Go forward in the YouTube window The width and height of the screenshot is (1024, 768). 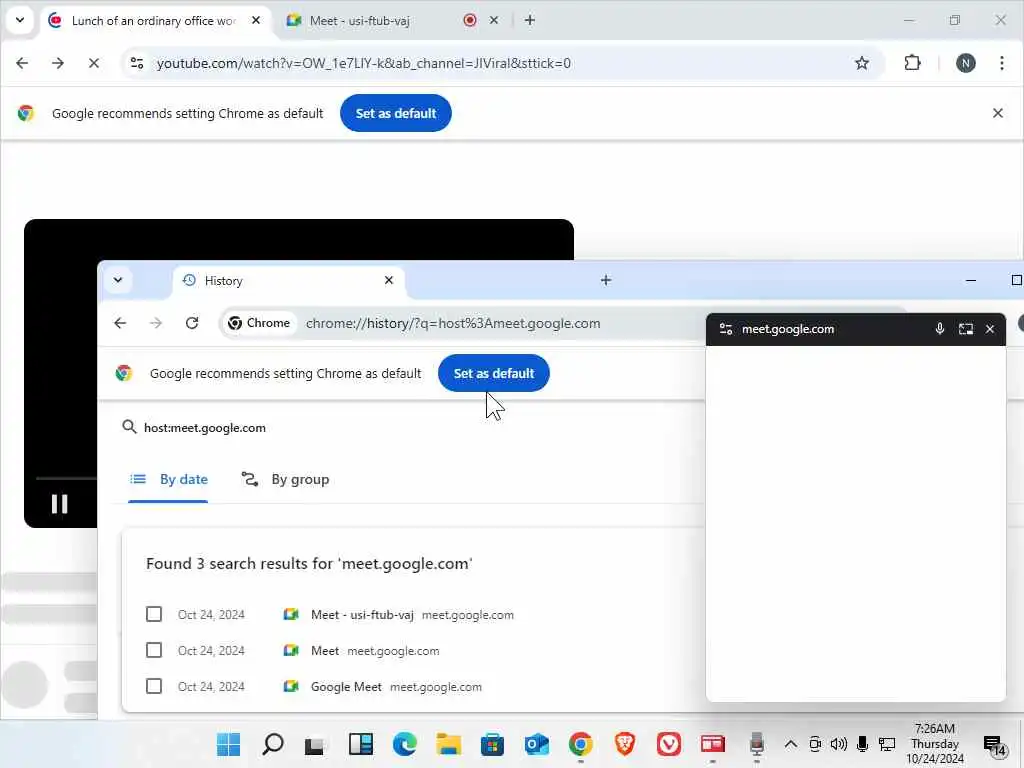pyautogui.click(x=58, y=63)
